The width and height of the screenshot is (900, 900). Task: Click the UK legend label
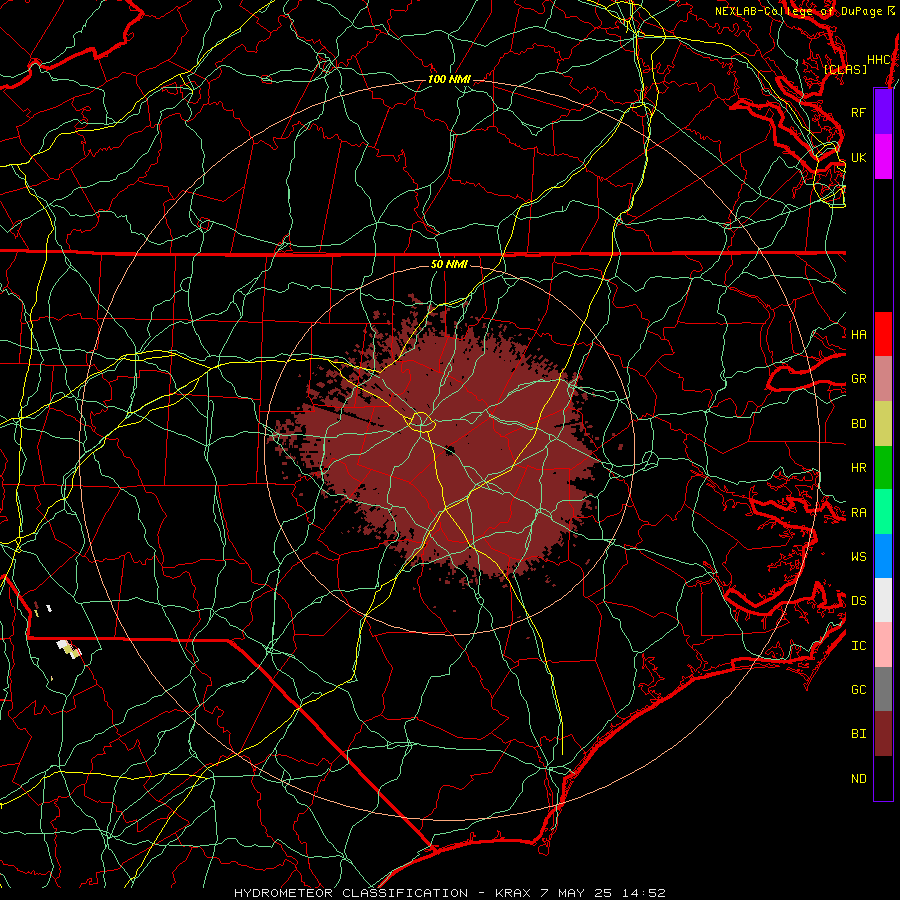coord(859,157)
